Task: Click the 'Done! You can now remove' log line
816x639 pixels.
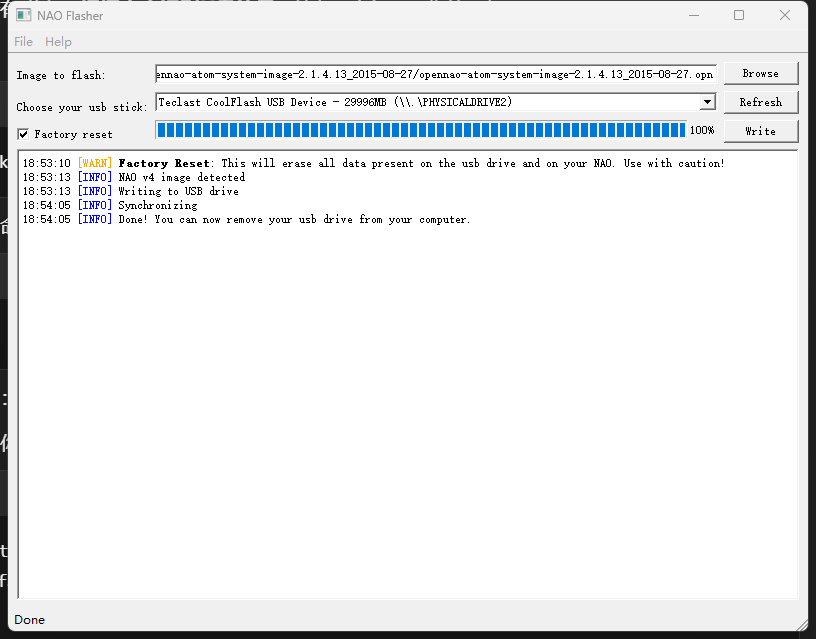Action: pyautogui.click(x=293, y=219)
